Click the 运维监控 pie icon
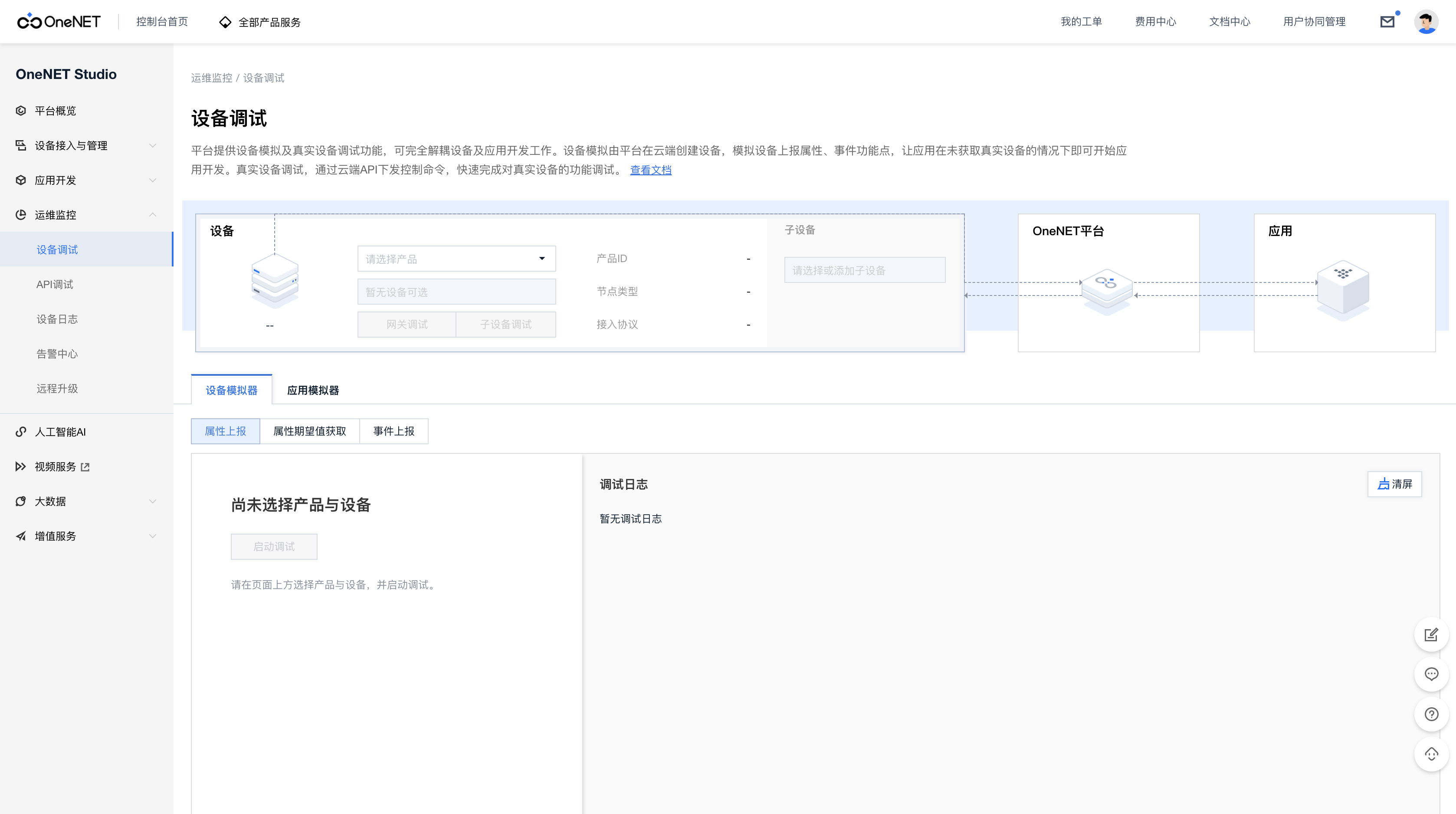This screenshot has height=814, width=1456. [x=21, y=215]
